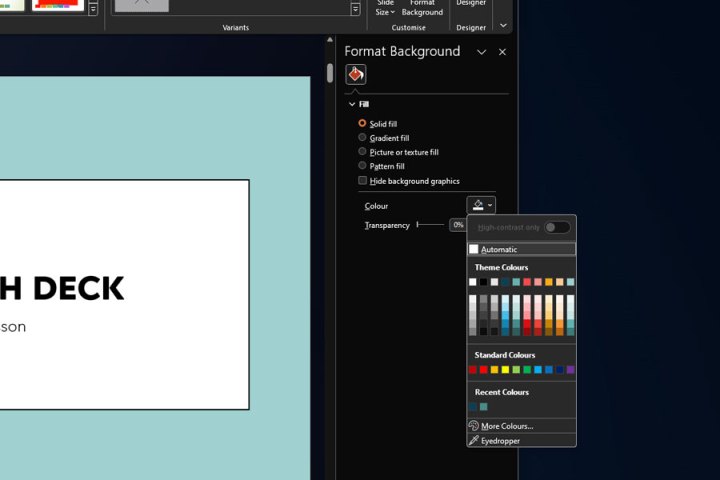Click the Designer ribbon button

tap(471, 4)
